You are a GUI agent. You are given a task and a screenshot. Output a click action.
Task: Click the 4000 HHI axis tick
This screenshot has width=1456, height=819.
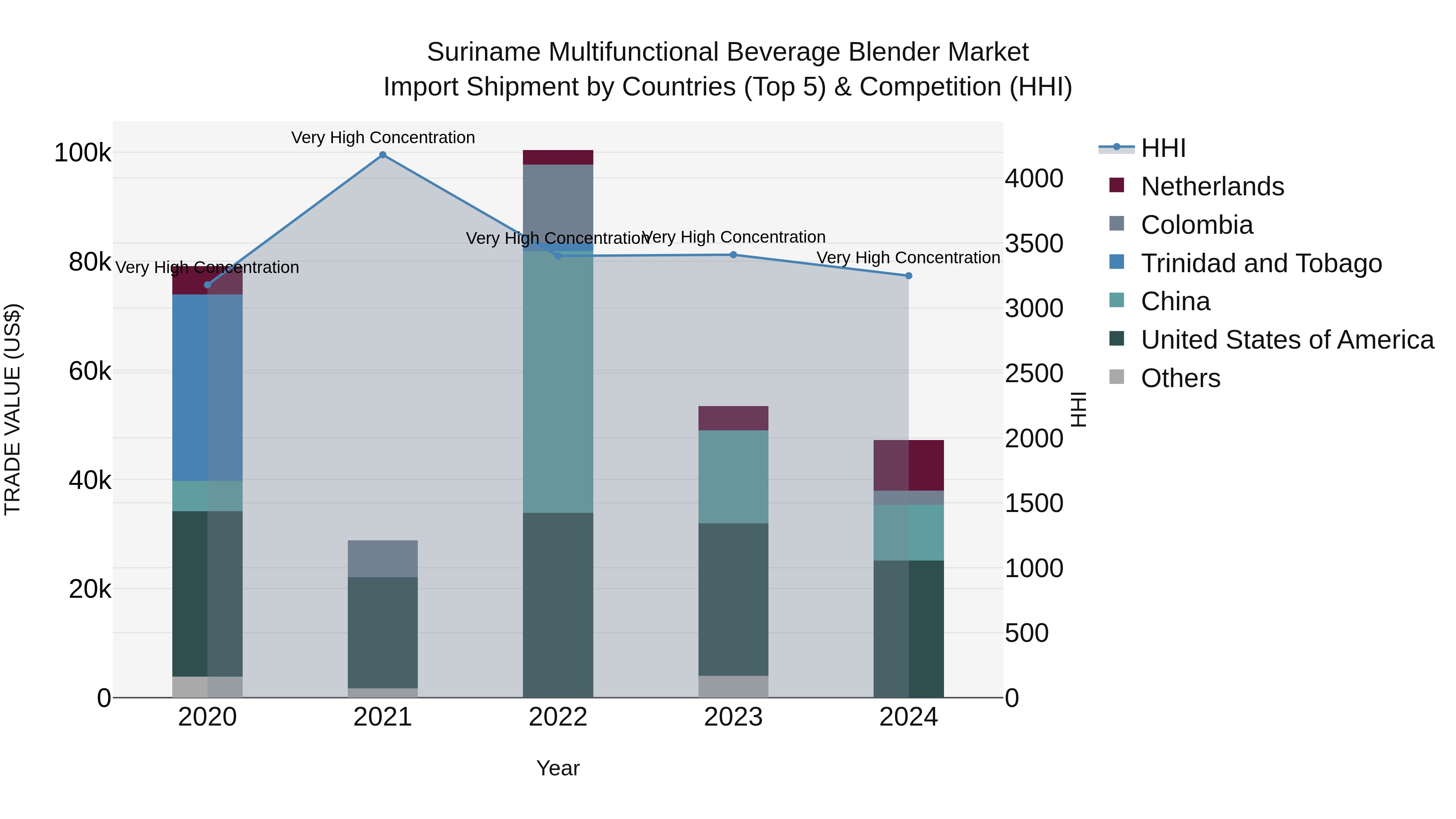[x=1034, y=179]
